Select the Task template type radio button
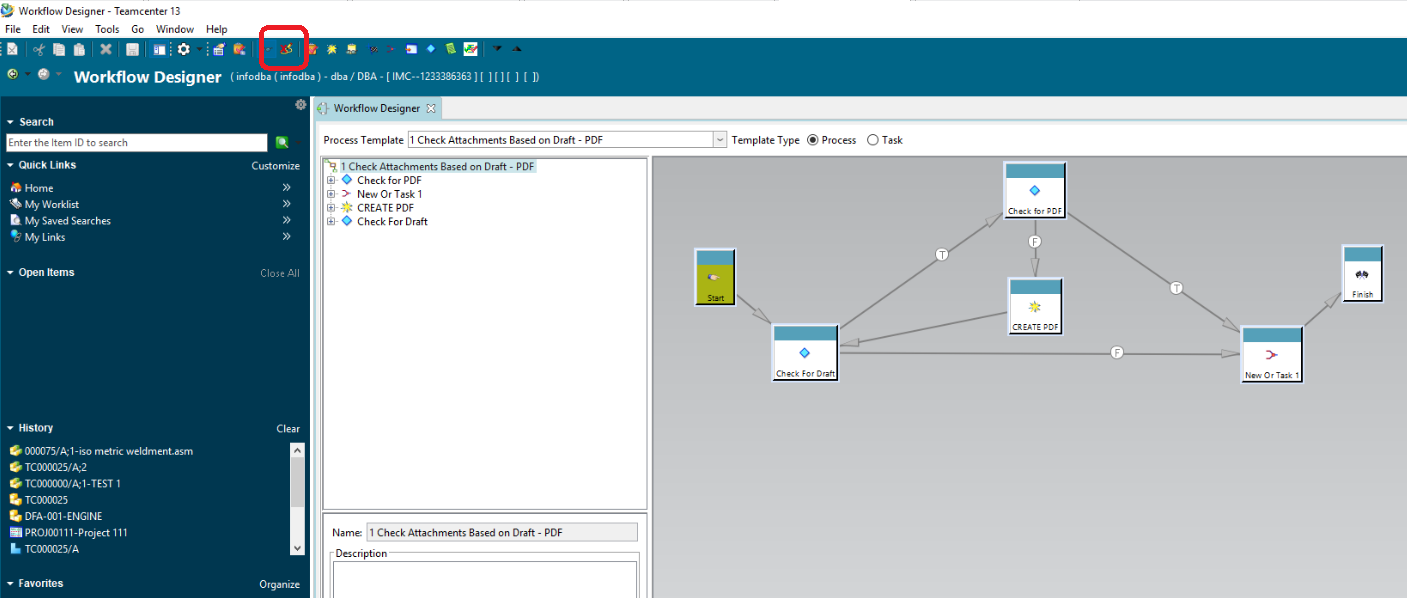 pyautogui.click(x=872, y=140)
